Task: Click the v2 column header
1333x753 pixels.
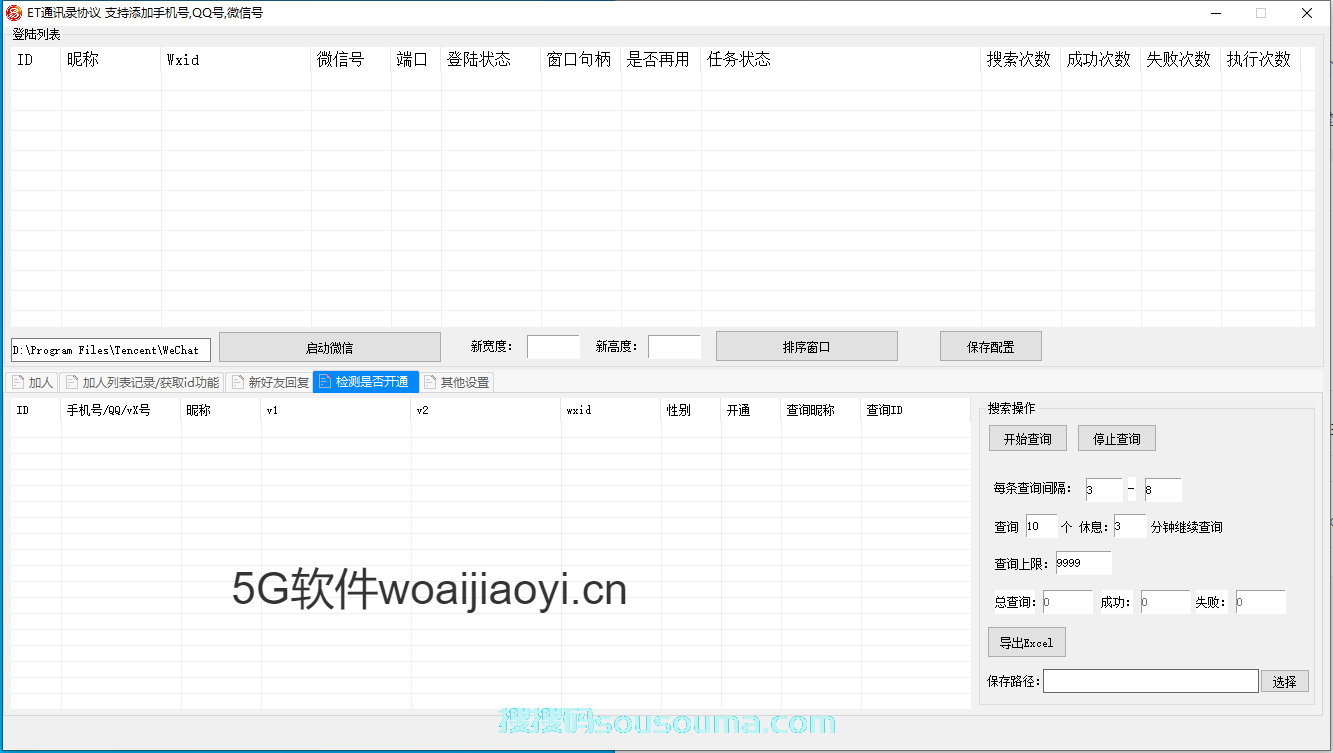Action: [x=486, y=410]
